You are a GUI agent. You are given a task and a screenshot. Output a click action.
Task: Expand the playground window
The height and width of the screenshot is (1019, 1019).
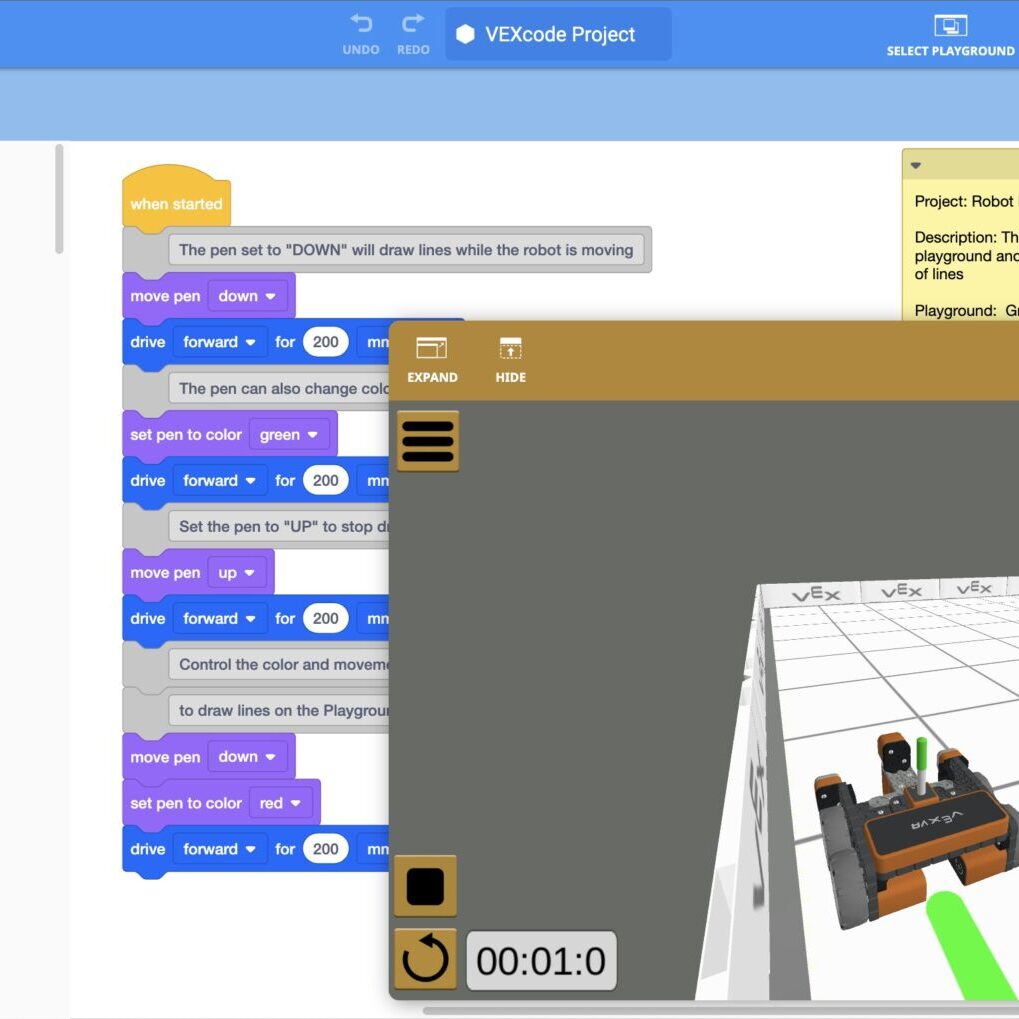[x=432, y=361]
